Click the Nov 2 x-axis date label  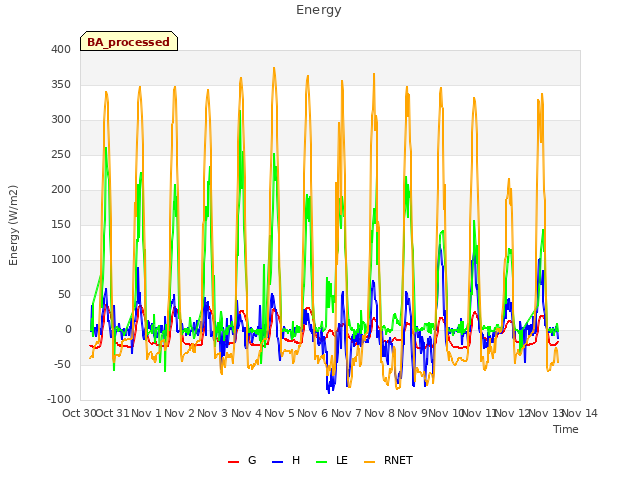pos(180,413)
